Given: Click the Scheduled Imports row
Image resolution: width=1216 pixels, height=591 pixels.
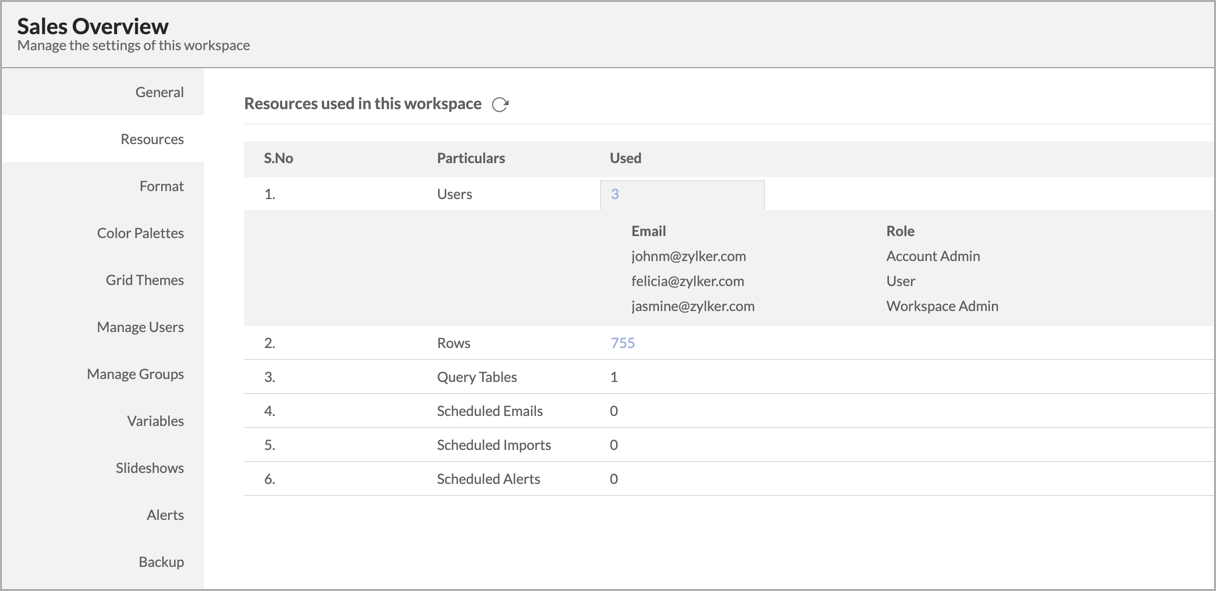Looking at the screenshot, I should coord(494,445).
